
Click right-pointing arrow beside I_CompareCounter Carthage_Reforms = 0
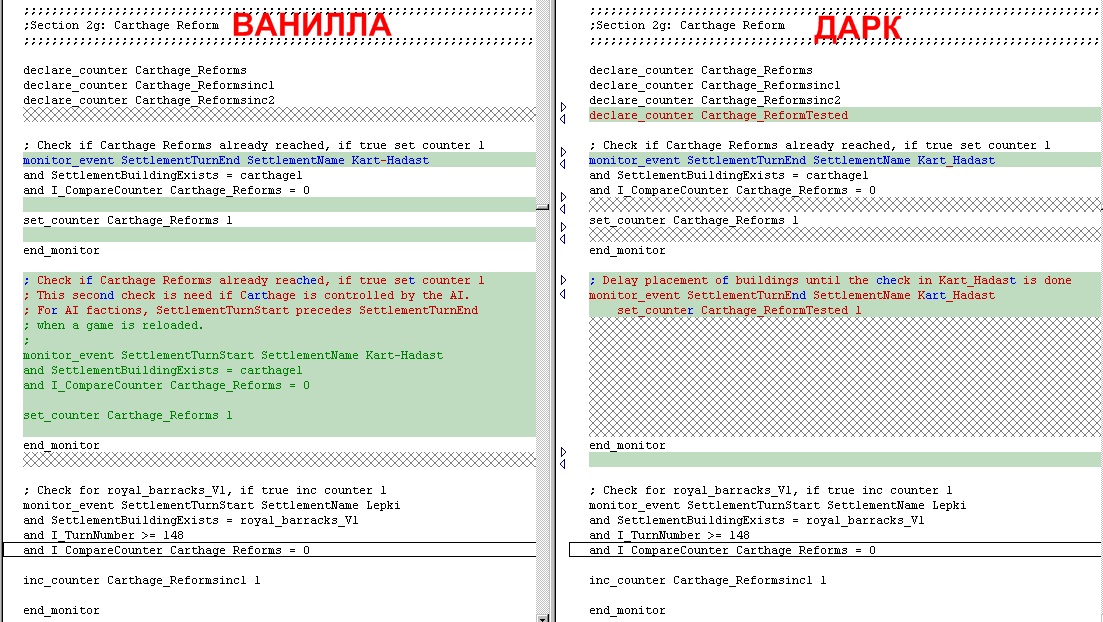coord(563,197)
